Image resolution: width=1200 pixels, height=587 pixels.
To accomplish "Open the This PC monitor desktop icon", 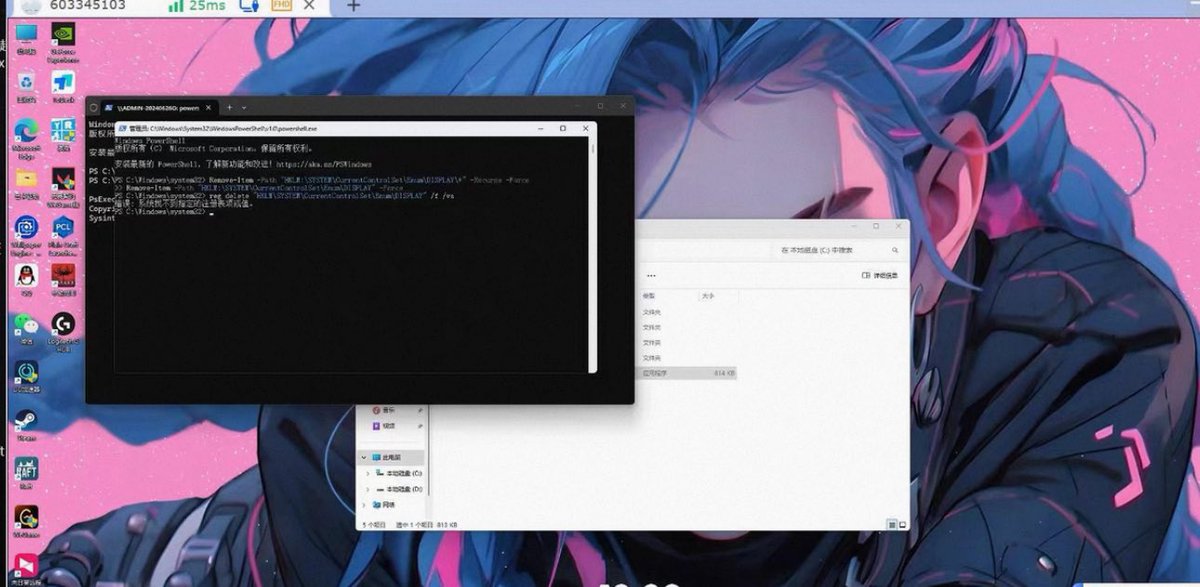I will coord(26,38).
